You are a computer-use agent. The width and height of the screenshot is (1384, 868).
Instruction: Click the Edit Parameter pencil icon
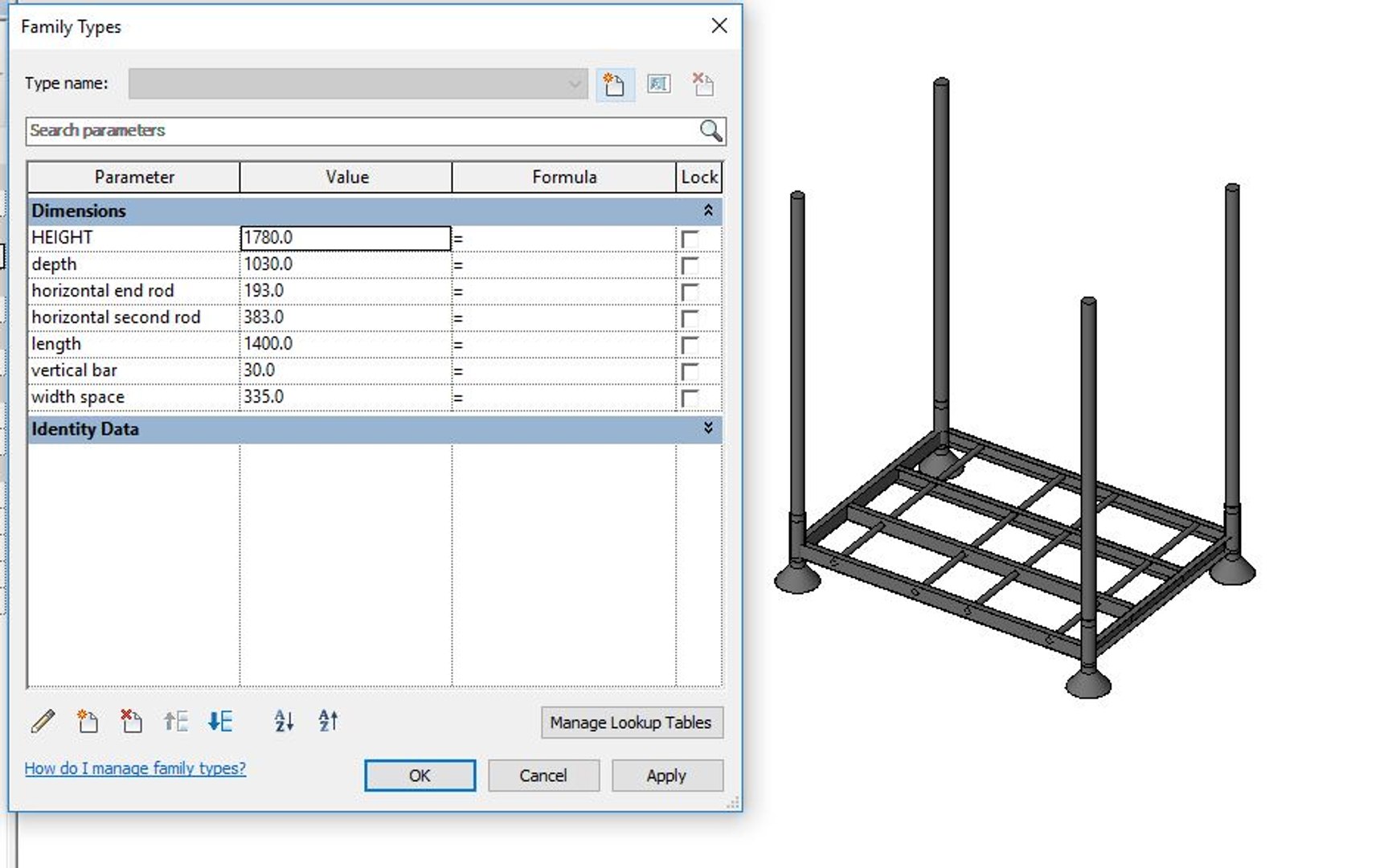point(43,721)
